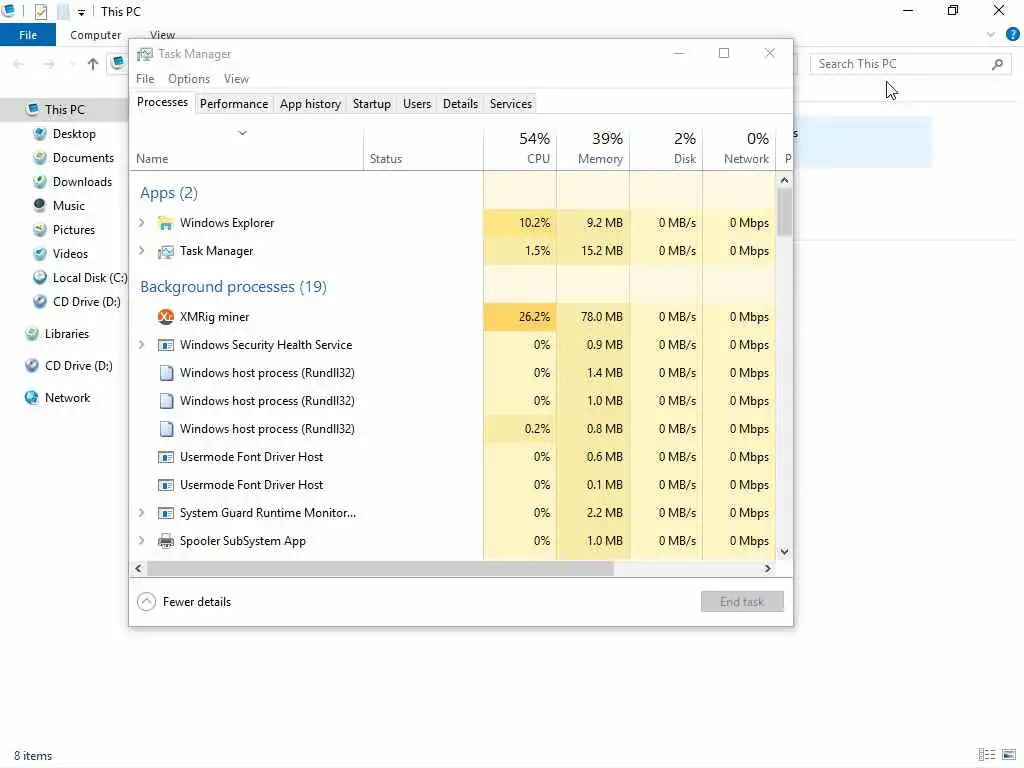Open the Task Manager File menu
Screen dimensions: 1024x768
(145, 79)
